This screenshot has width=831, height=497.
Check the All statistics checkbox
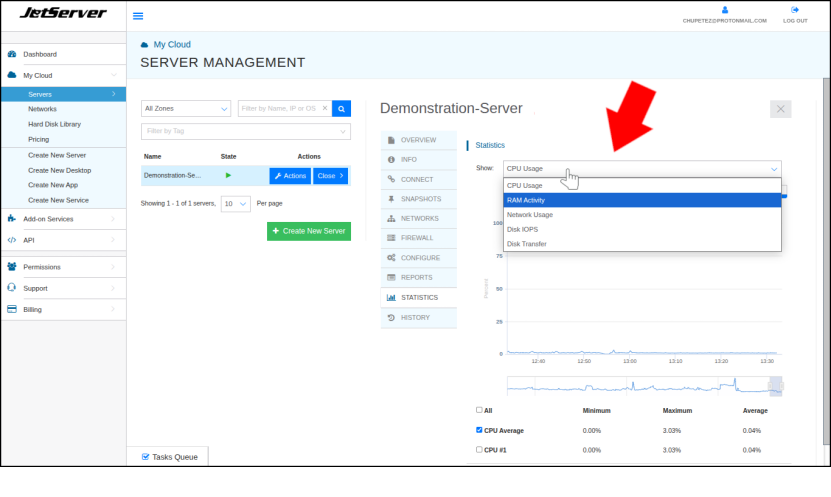(479, 410)
